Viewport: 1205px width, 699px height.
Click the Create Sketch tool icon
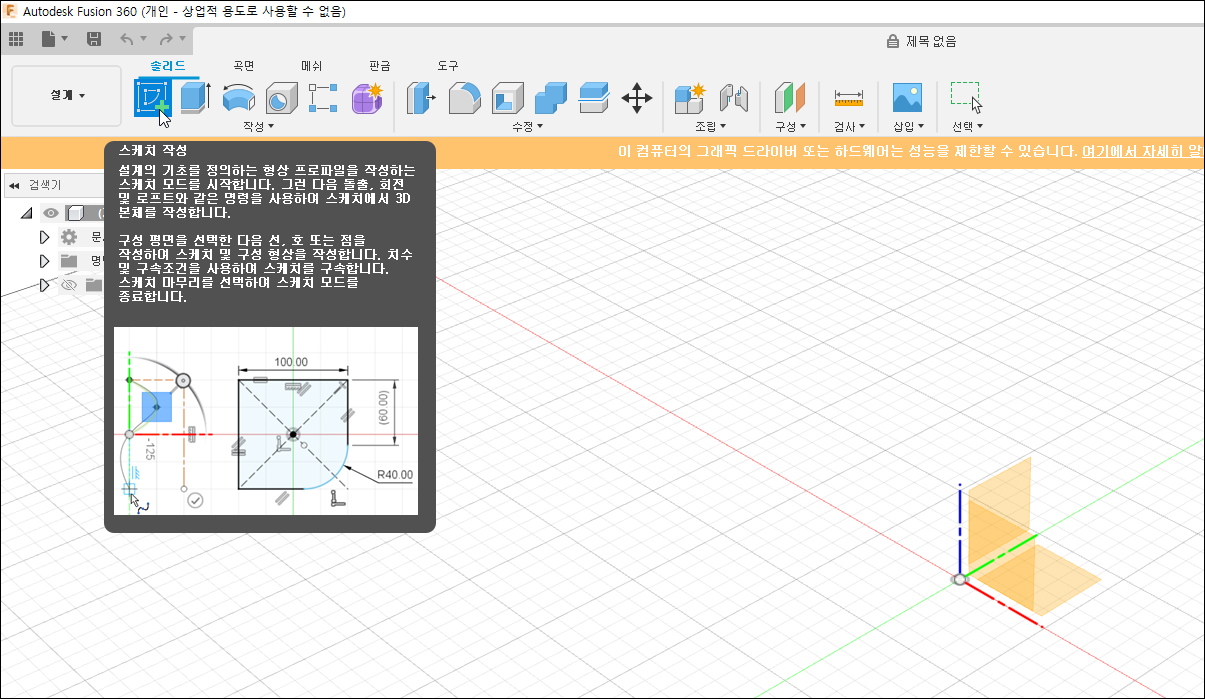(152, 98)
